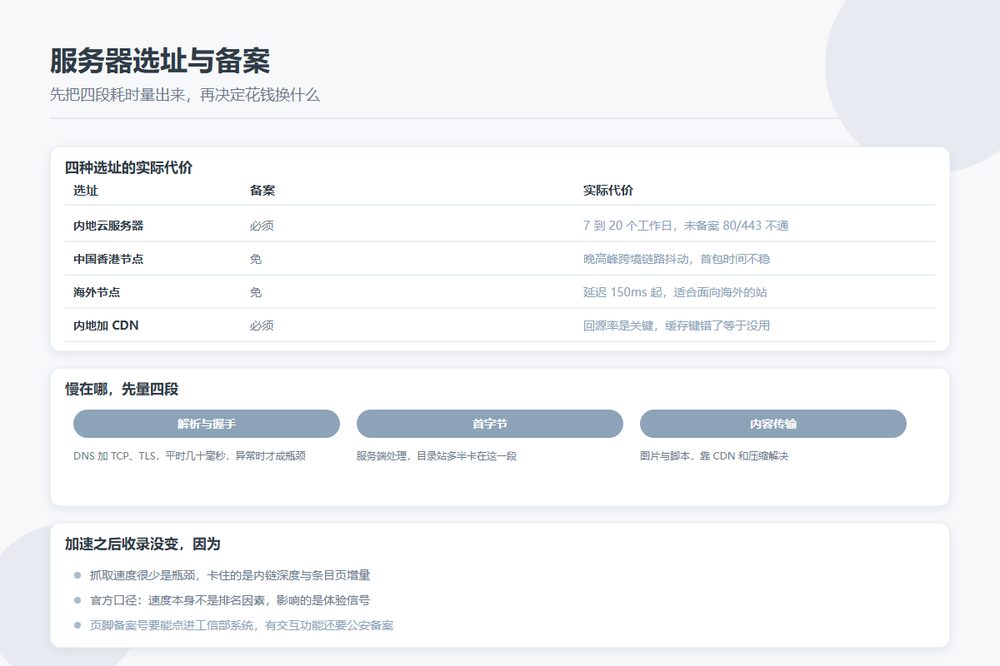Viewport: 1000px width, 666px height.
Task: Click 必须 in the 内地云服务器 row
Action: [261, 225]
